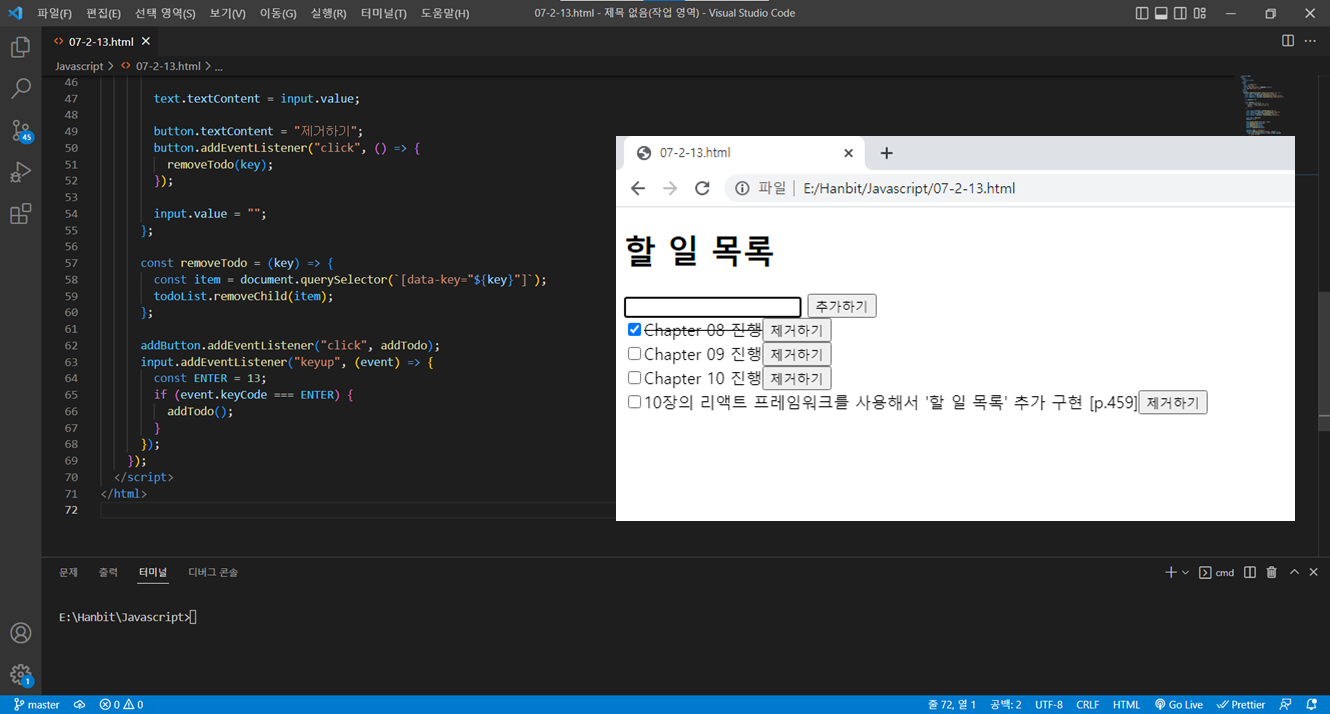Open the 편집(E) menu
The image size is (1330, 714).
[x=104, y=13]
